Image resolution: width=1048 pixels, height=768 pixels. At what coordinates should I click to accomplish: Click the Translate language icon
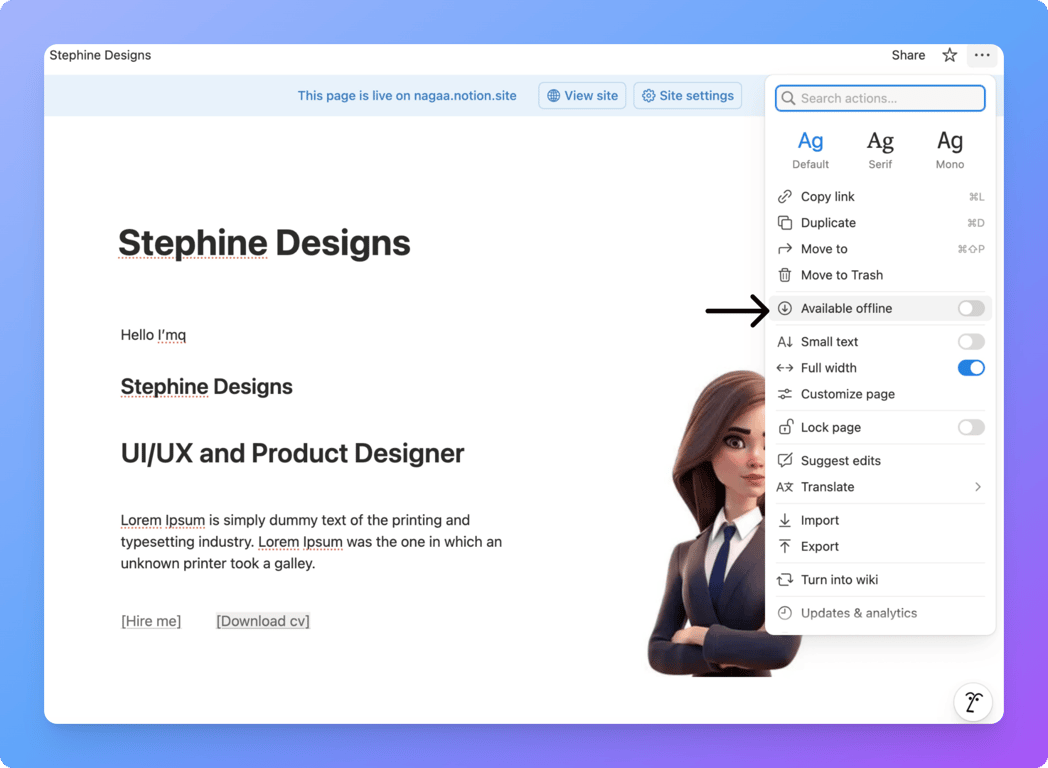point(785,487)
